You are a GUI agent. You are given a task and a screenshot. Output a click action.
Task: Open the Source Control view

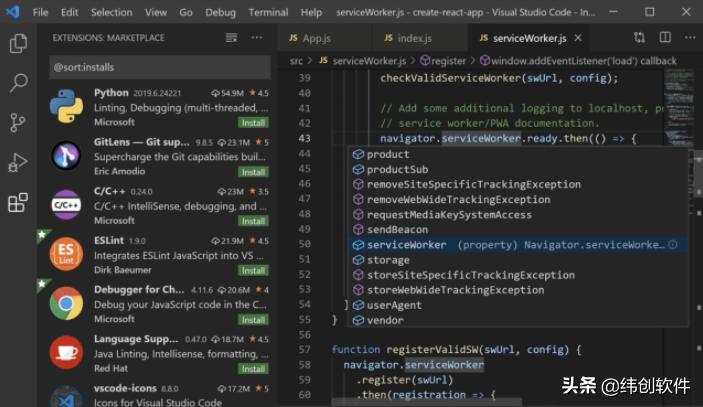(x=18, y=123)
